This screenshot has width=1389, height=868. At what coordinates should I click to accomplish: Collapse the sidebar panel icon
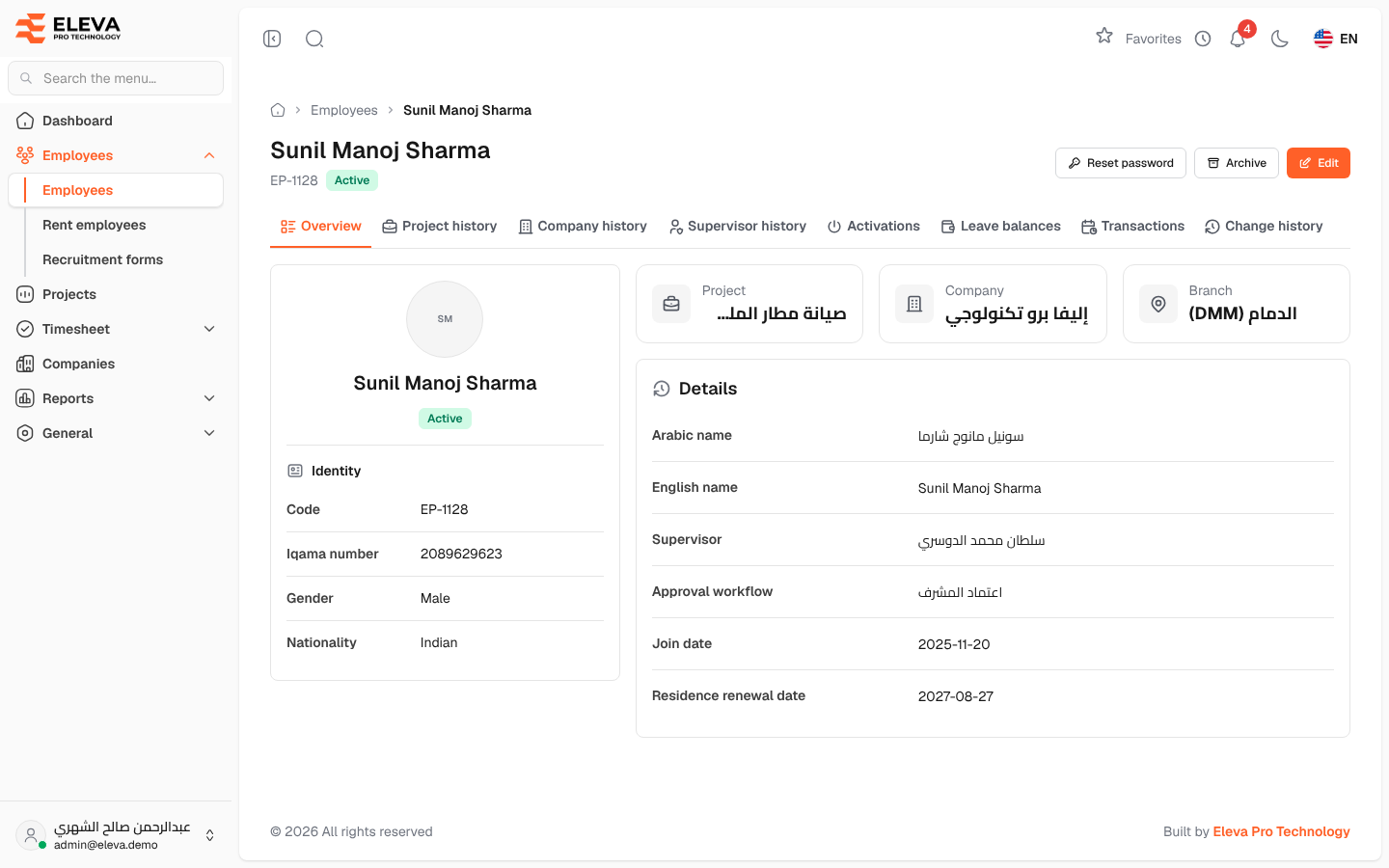pos(272,39)
